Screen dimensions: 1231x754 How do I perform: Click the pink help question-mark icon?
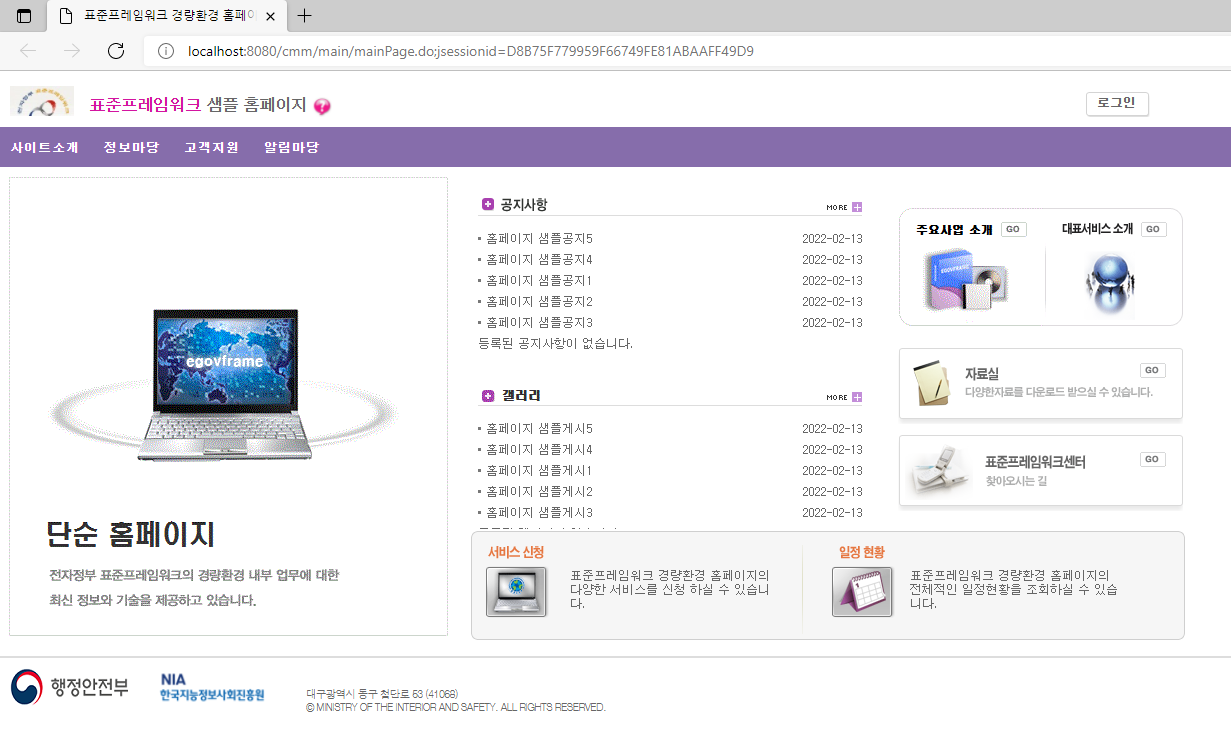(322, 106)
